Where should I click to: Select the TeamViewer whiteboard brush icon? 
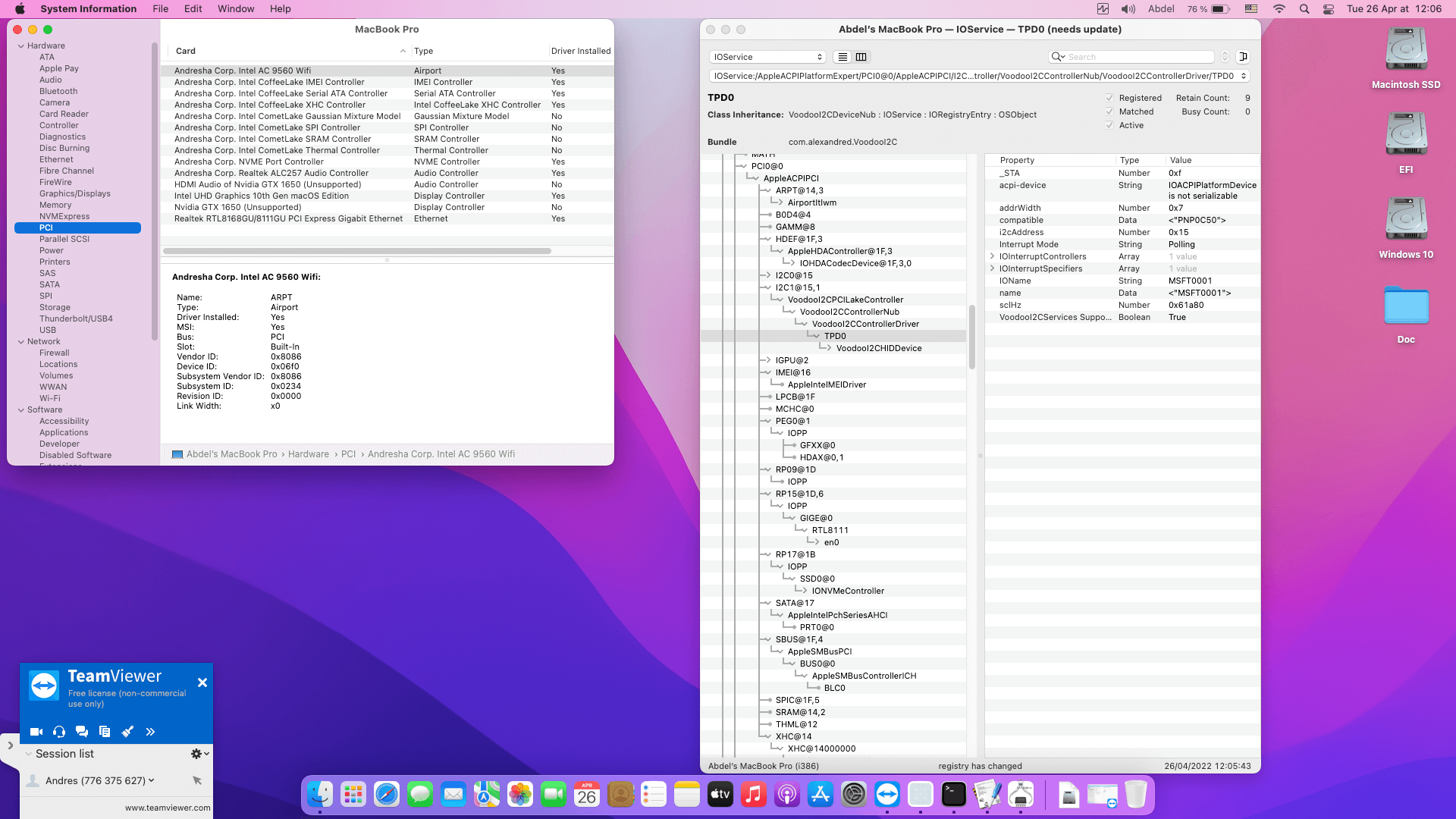(x=127, y=732)
